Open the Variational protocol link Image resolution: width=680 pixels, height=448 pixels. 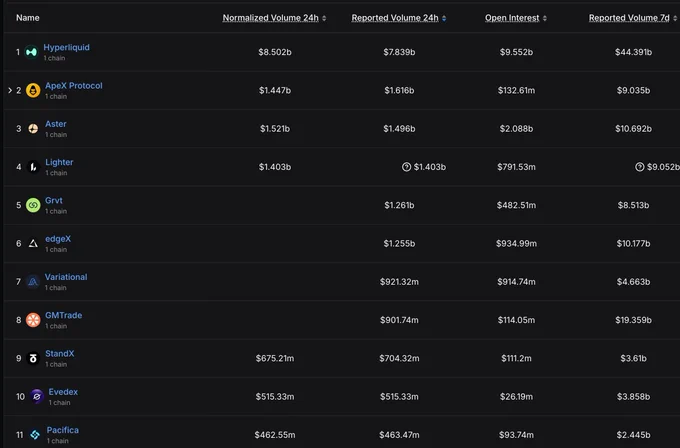tap(66, 277)
